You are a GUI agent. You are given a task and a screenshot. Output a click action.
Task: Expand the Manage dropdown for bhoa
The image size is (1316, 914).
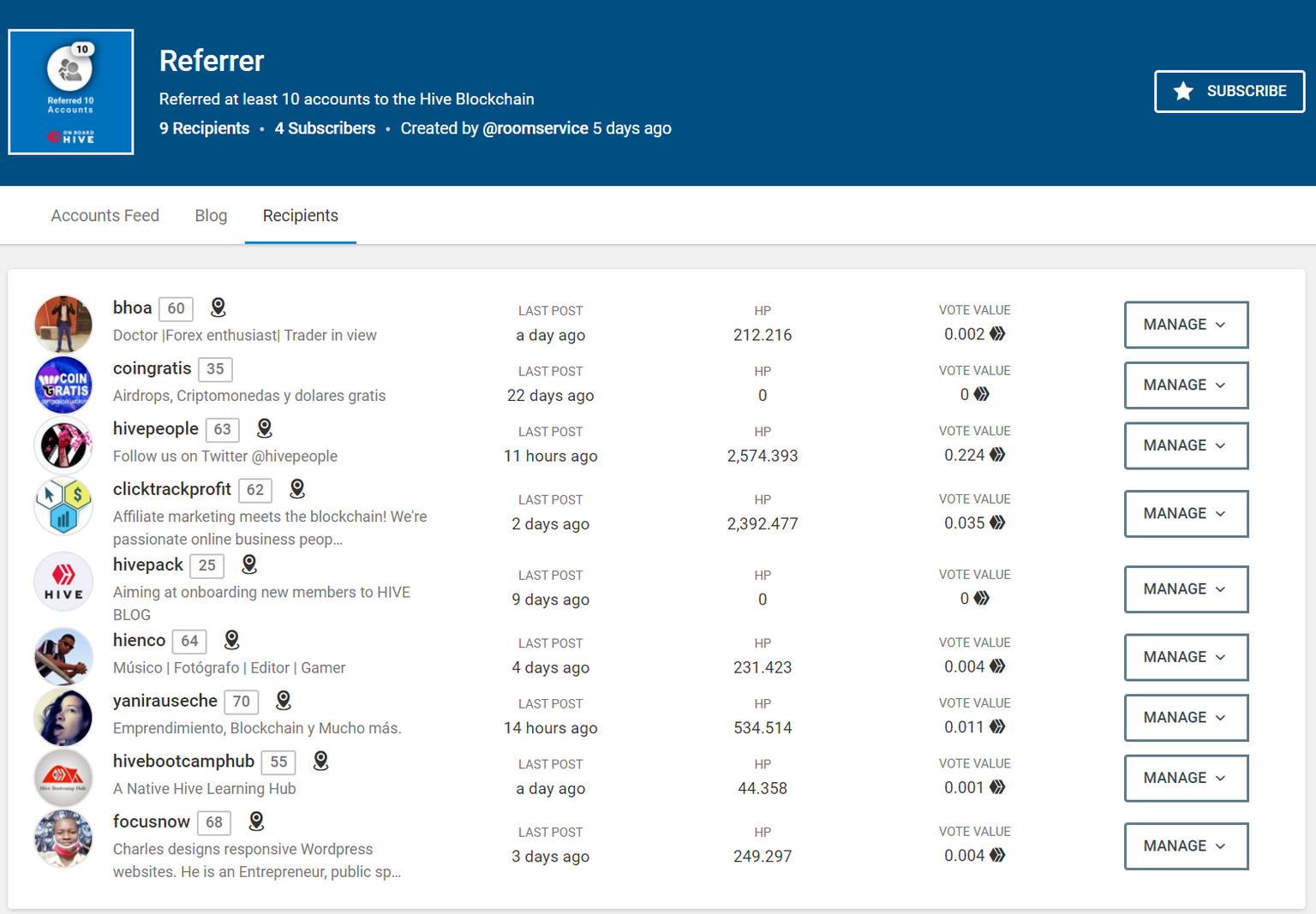click(x=1186, y=325)
